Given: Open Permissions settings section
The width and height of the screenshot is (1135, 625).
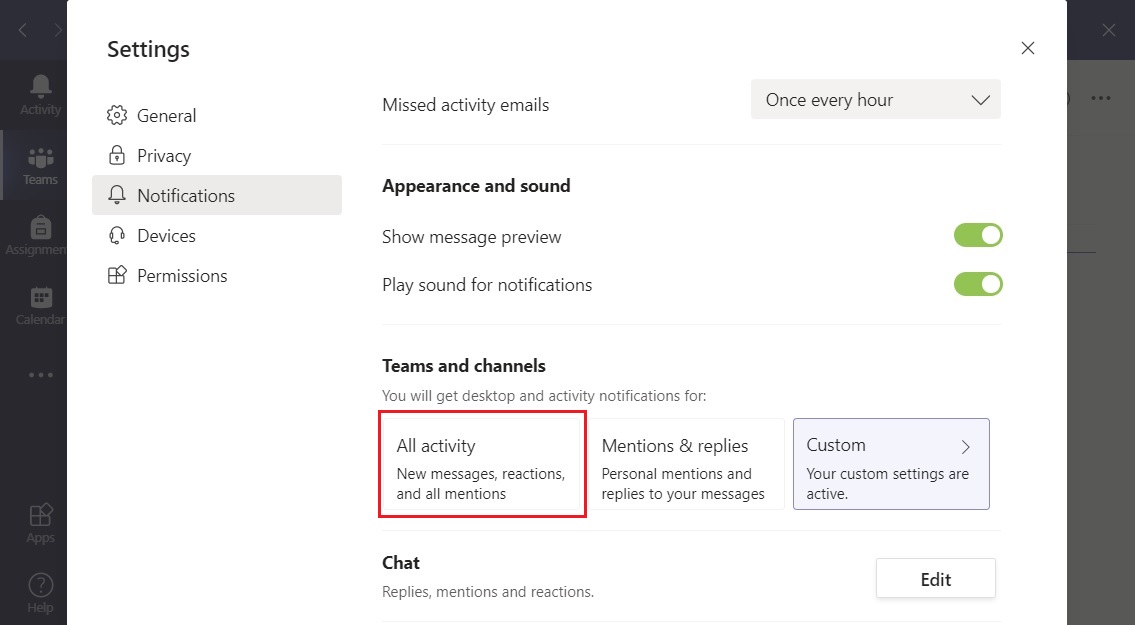Looking at the screenshot, I should coord(216,275).
